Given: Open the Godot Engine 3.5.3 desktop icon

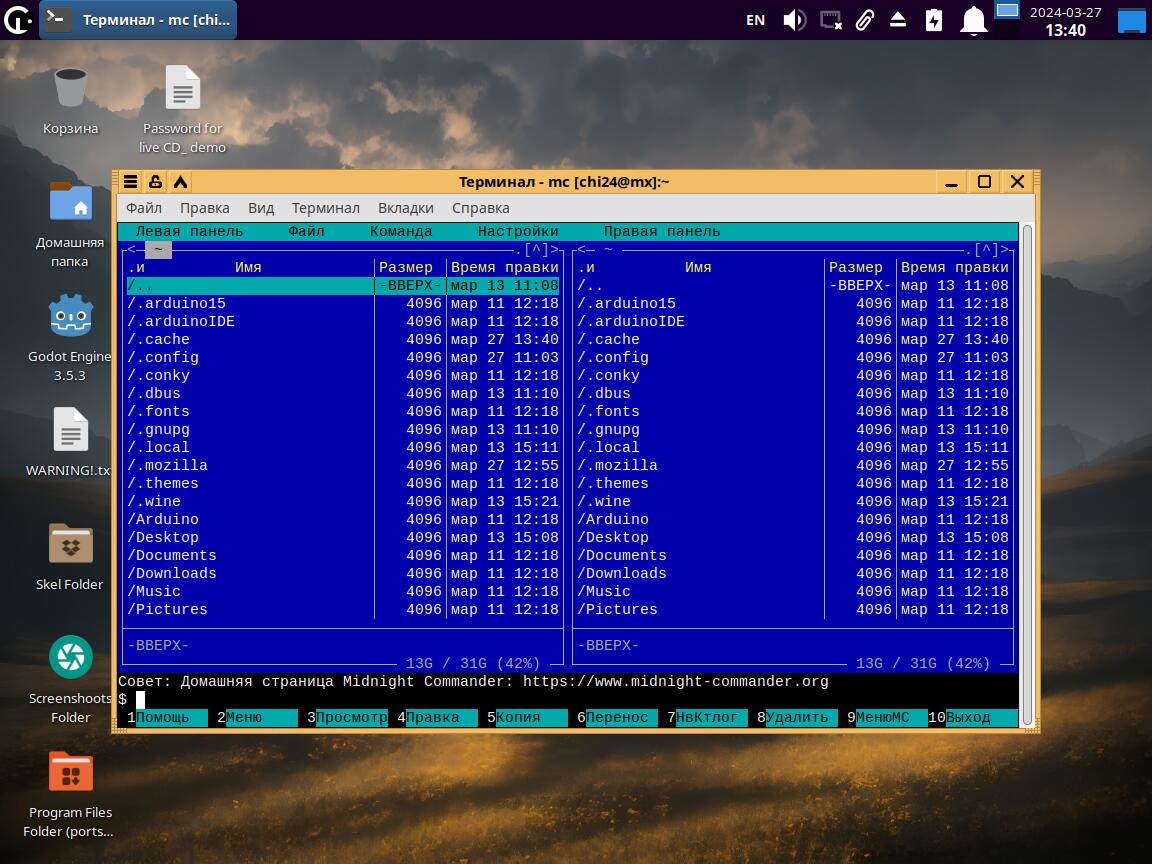Looking at the screenshot, I should coord(70,317).
